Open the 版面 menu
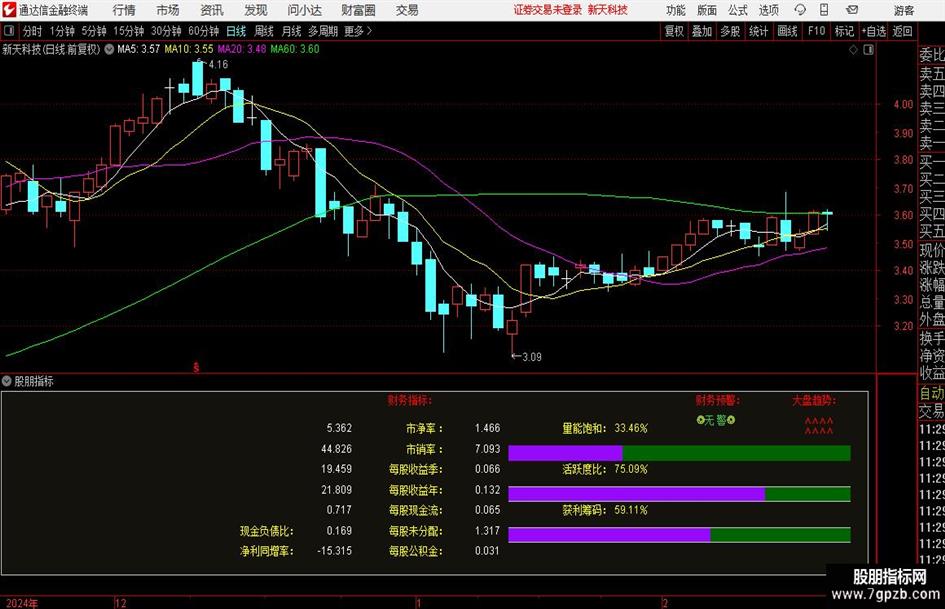The height and width of the screenshot is (609, 945). [x=706, y=10]
